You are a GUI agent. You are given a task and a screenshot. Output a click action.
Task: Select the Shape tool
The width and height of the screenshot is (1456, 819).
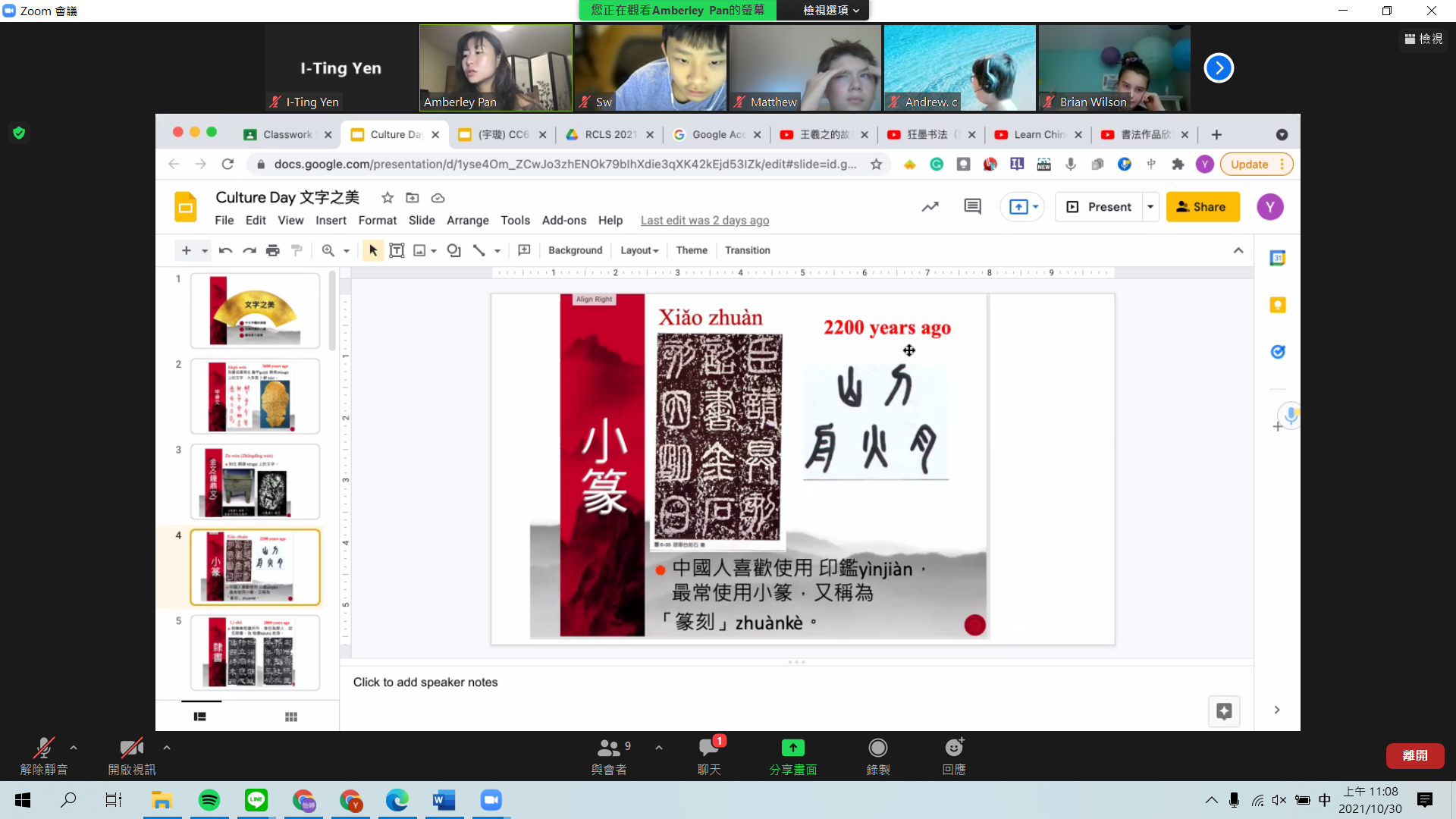[454, 250]
